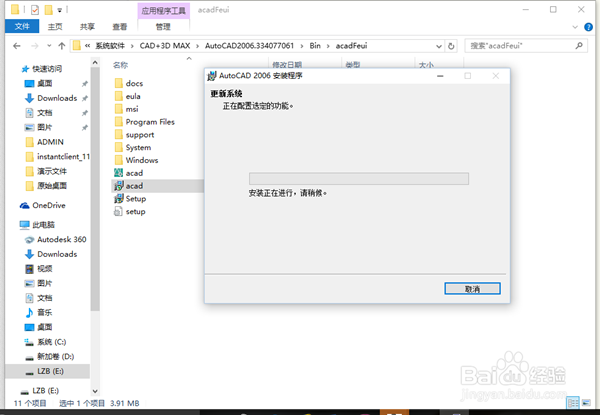Open the music library in sidebar

pyautogui.click(x=38, y=312)
